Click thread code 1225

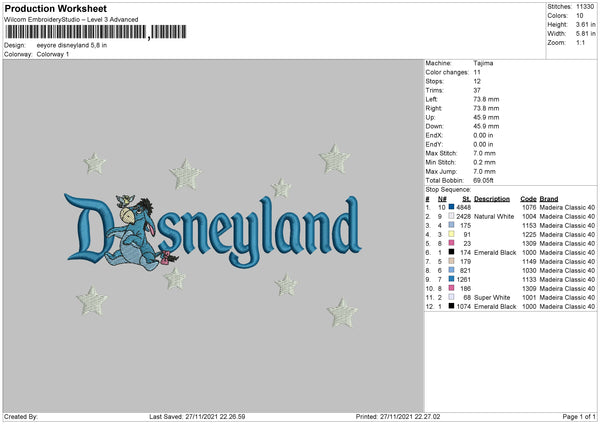click(529, 235)
